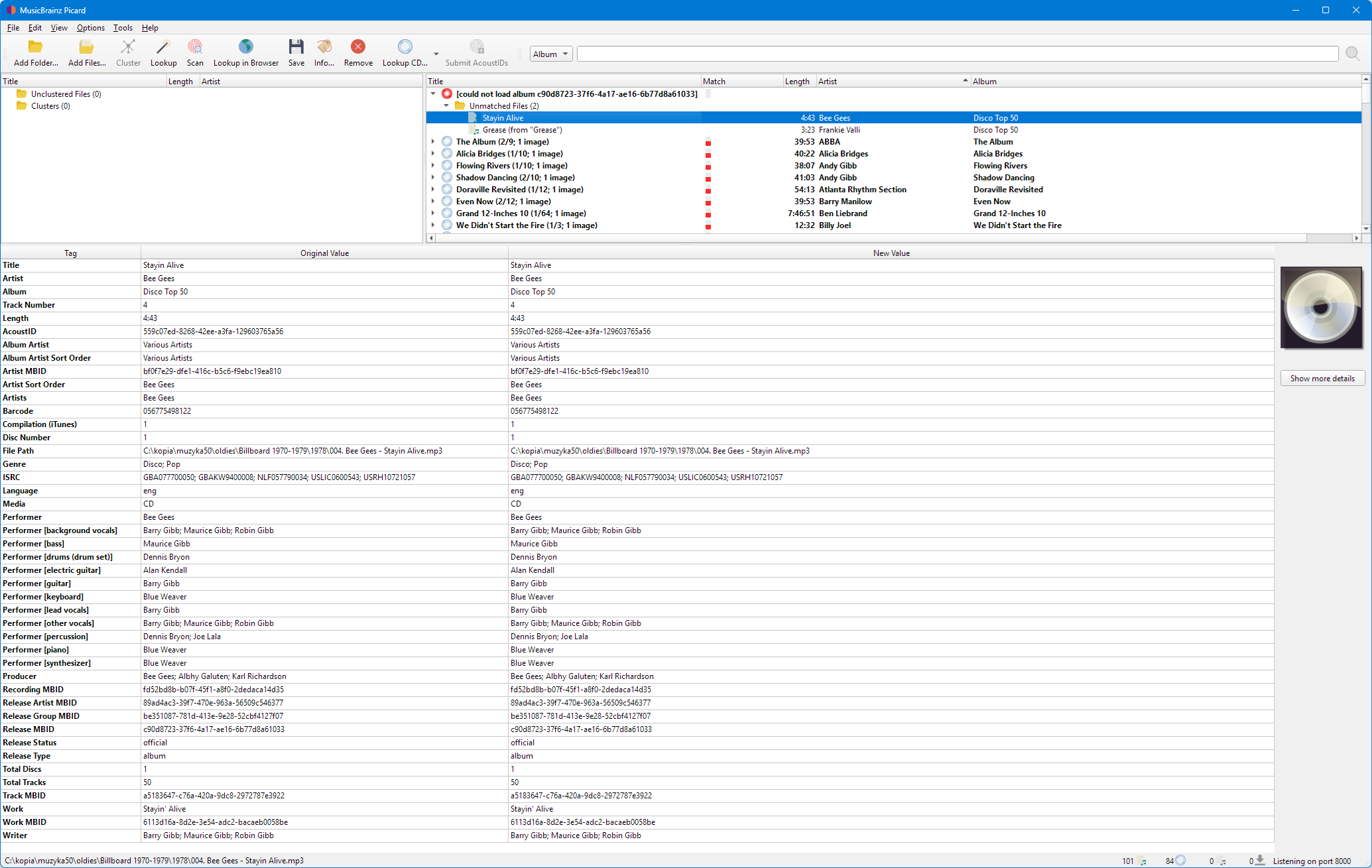This screenshot has width=1372, height=868.
Task: Click the Add Files toolbar icon
Action: [87, 47]
